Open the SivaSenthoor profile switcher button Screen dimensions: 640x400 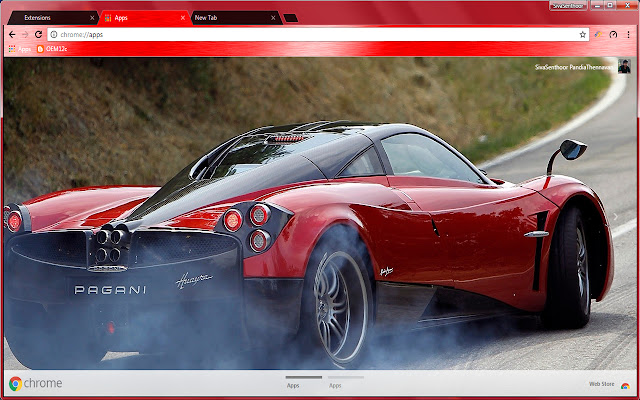568,6
